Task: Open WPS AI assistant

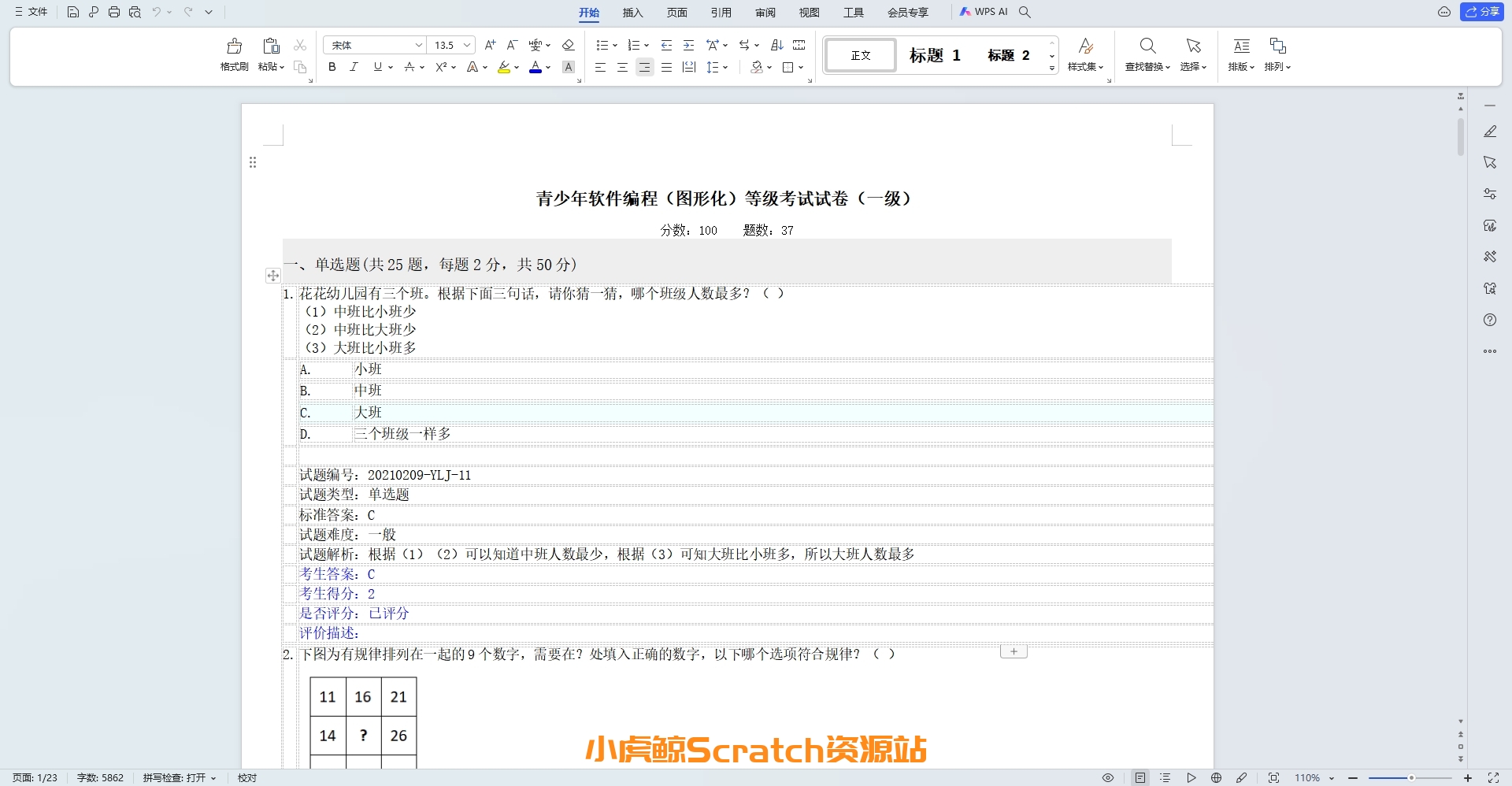Action: pyautogui.click(x=984, y=12)
